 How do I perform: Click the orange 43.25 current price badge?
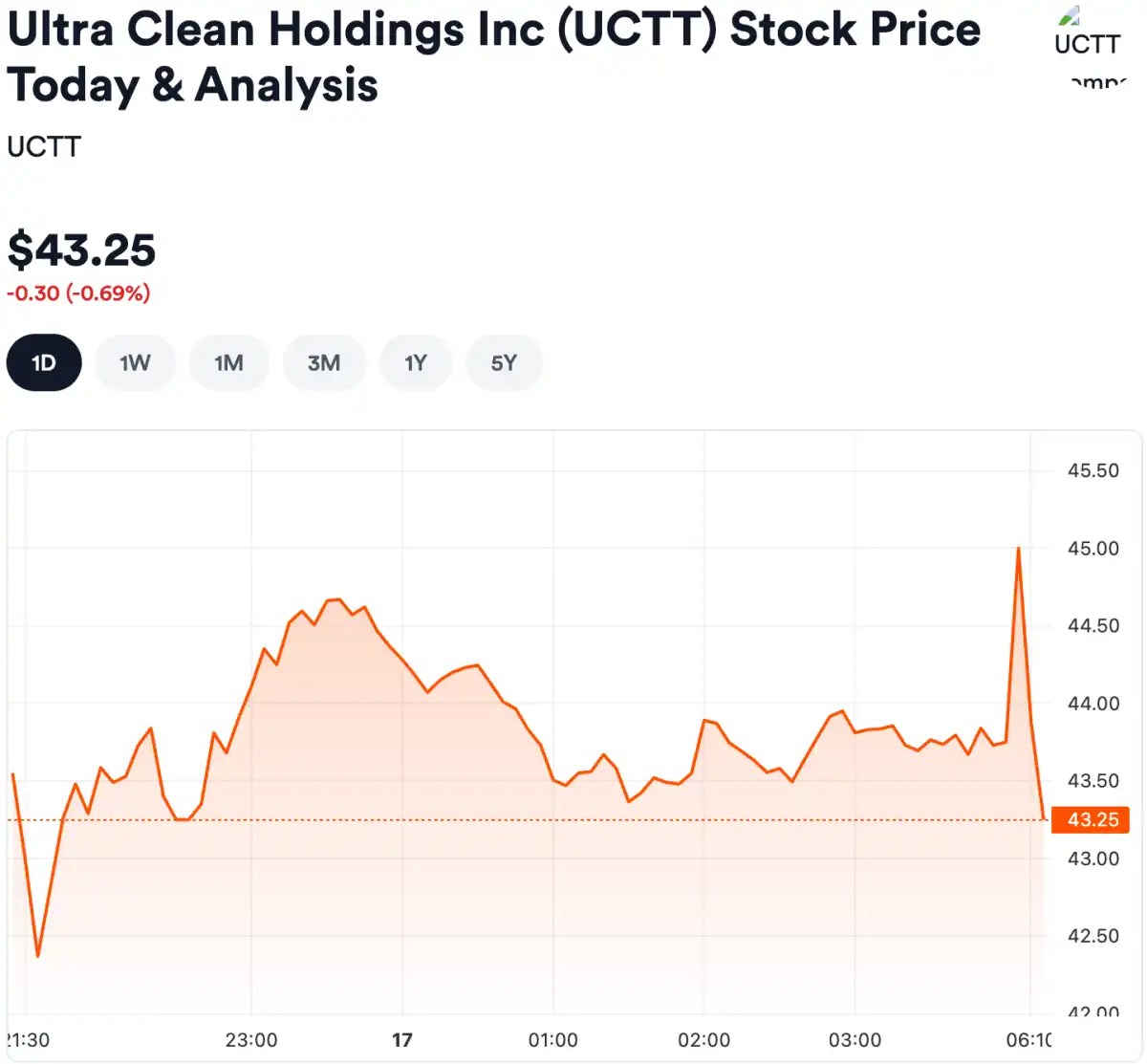(x=1092, y=820)
